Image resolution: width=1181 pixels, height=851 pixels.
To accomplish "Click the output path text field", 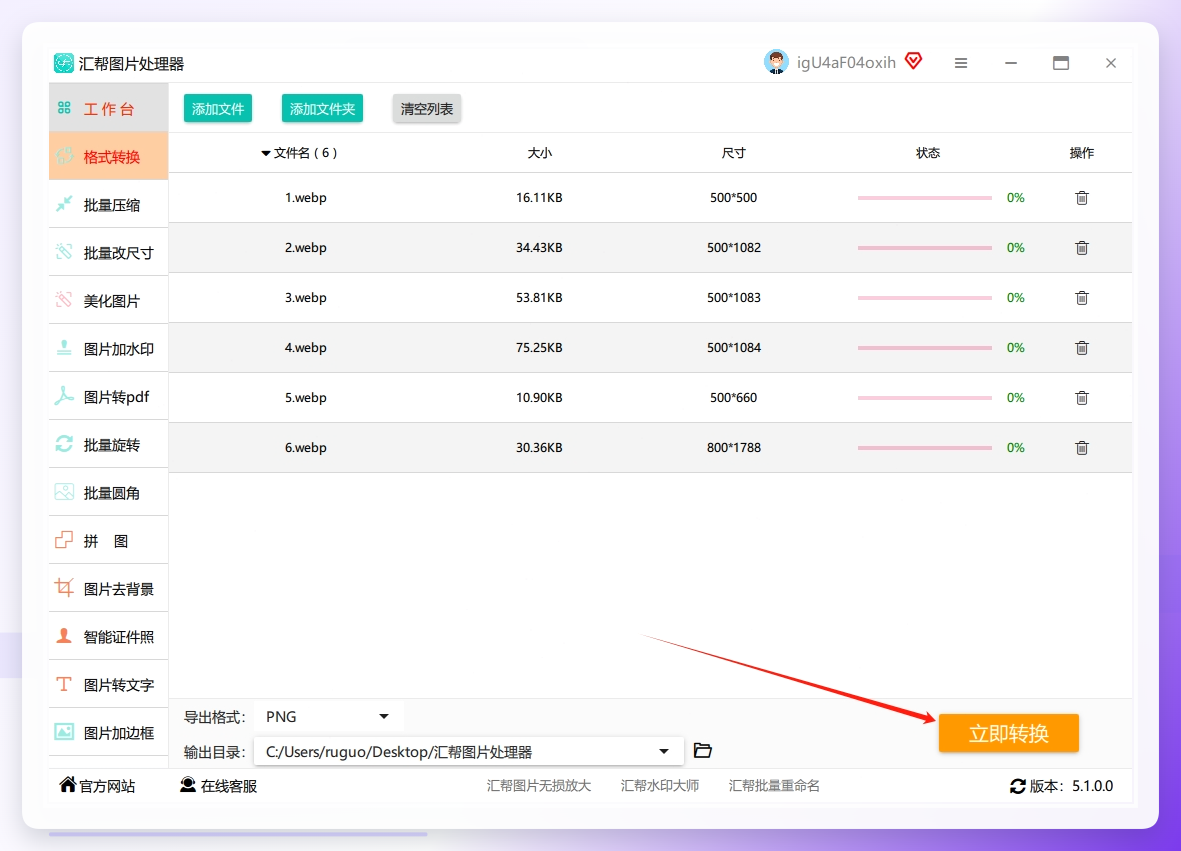I will pos(468,752).
